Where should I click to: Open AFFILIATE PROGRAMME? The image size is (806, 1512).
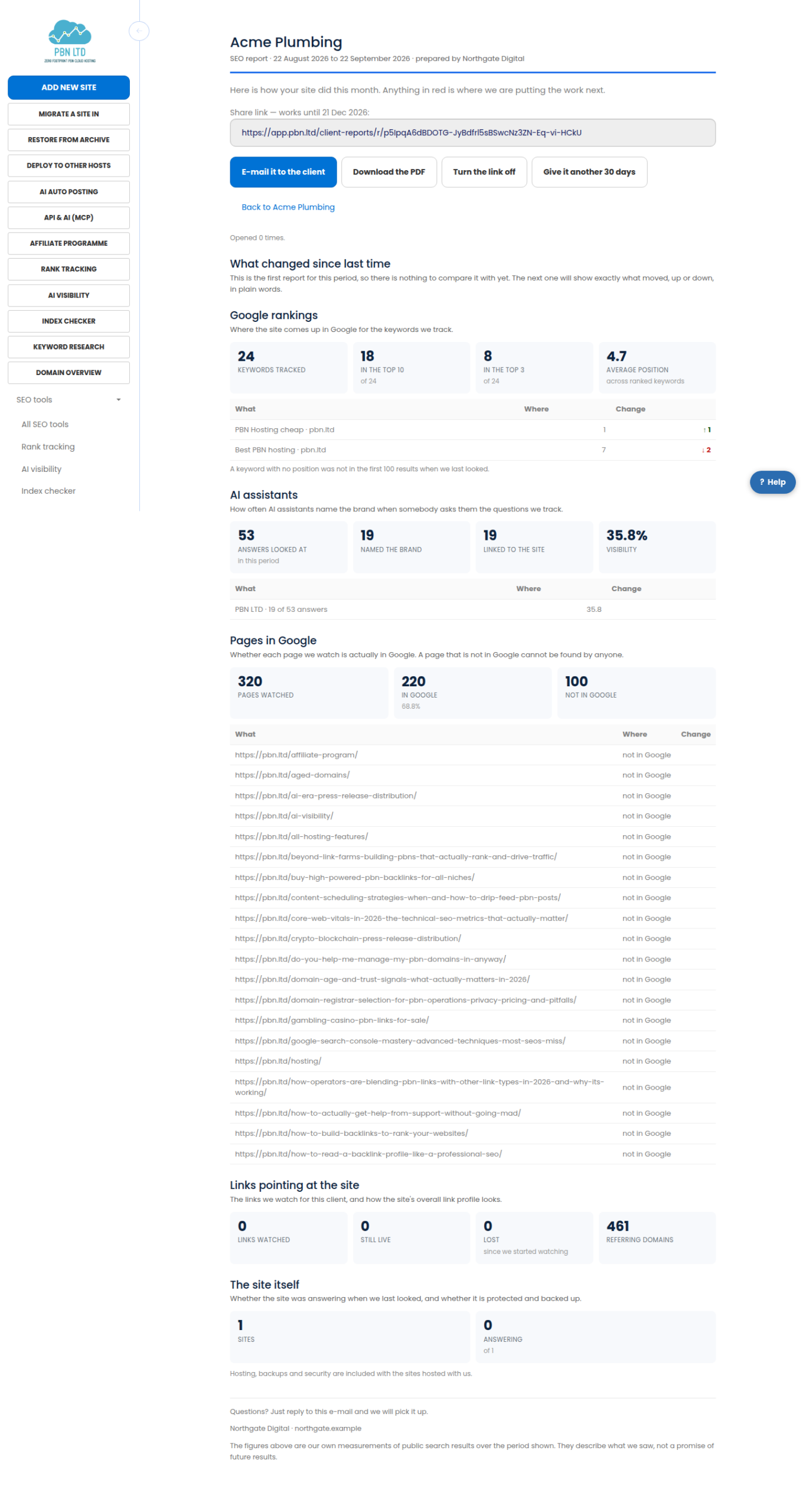point(68,242)
